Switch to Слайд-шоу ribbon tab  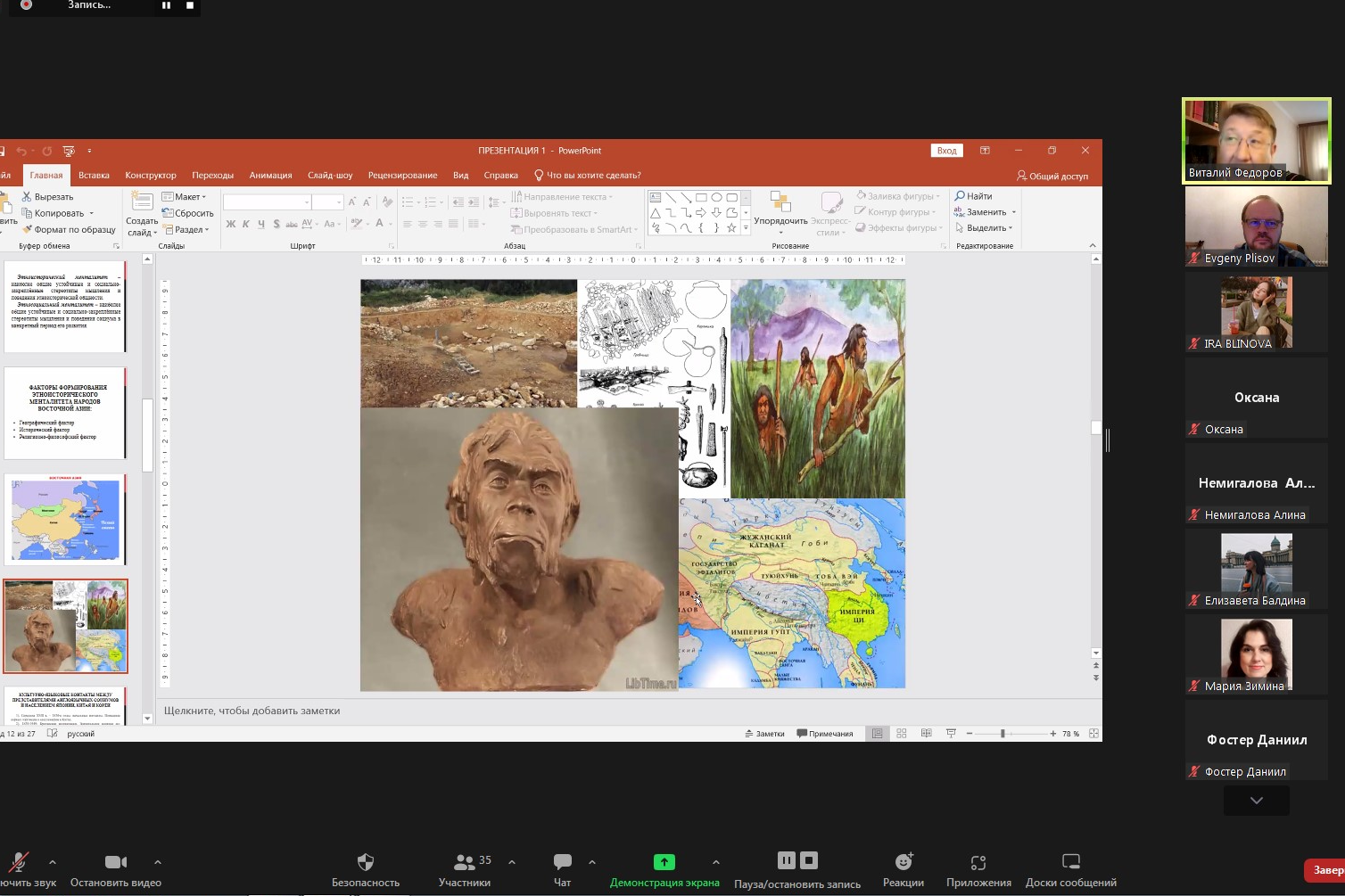pos(330,176)
